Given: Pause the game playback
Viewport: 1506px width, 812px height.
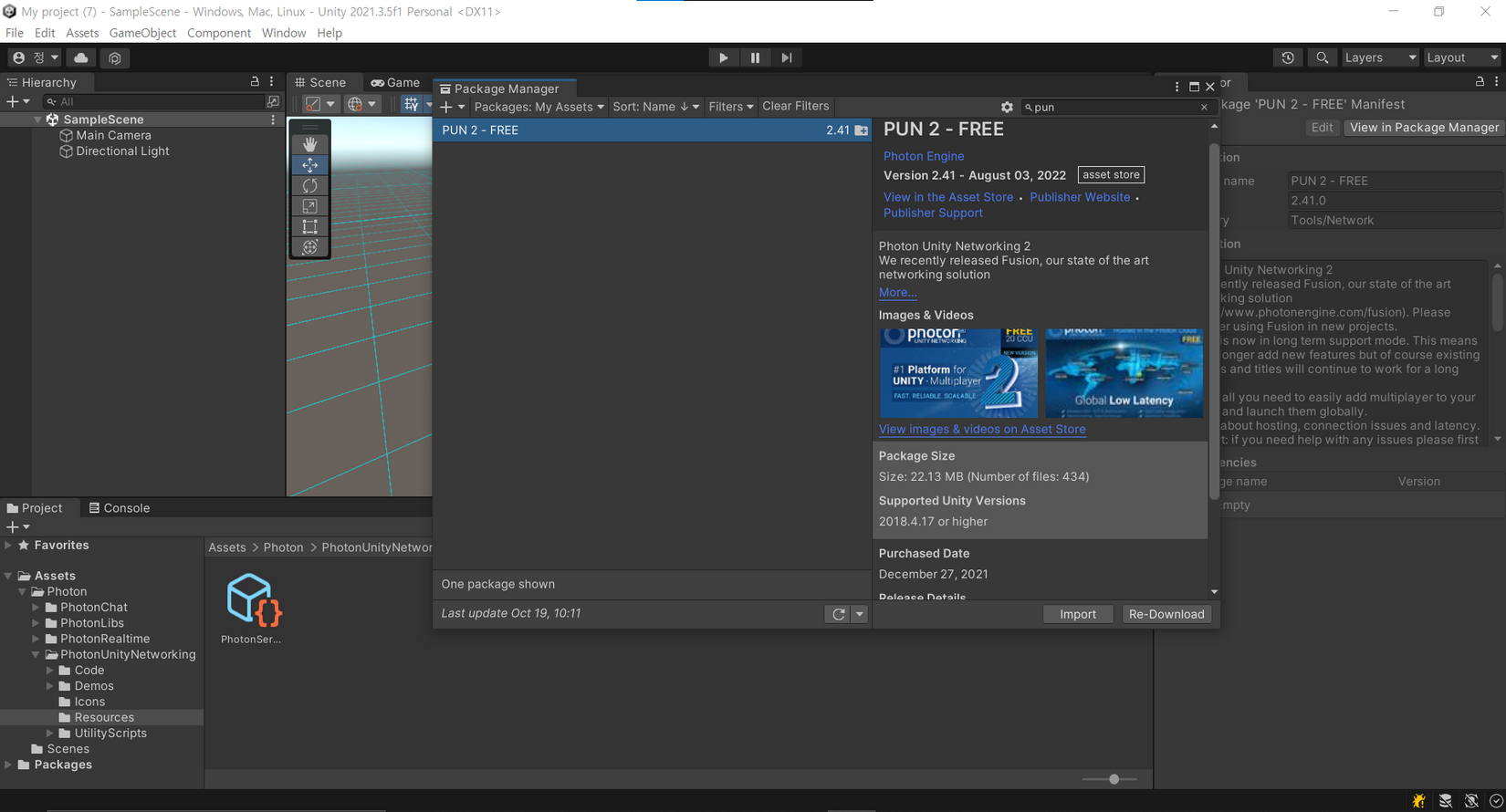Looking at the screenshot, I should [755, 57].
